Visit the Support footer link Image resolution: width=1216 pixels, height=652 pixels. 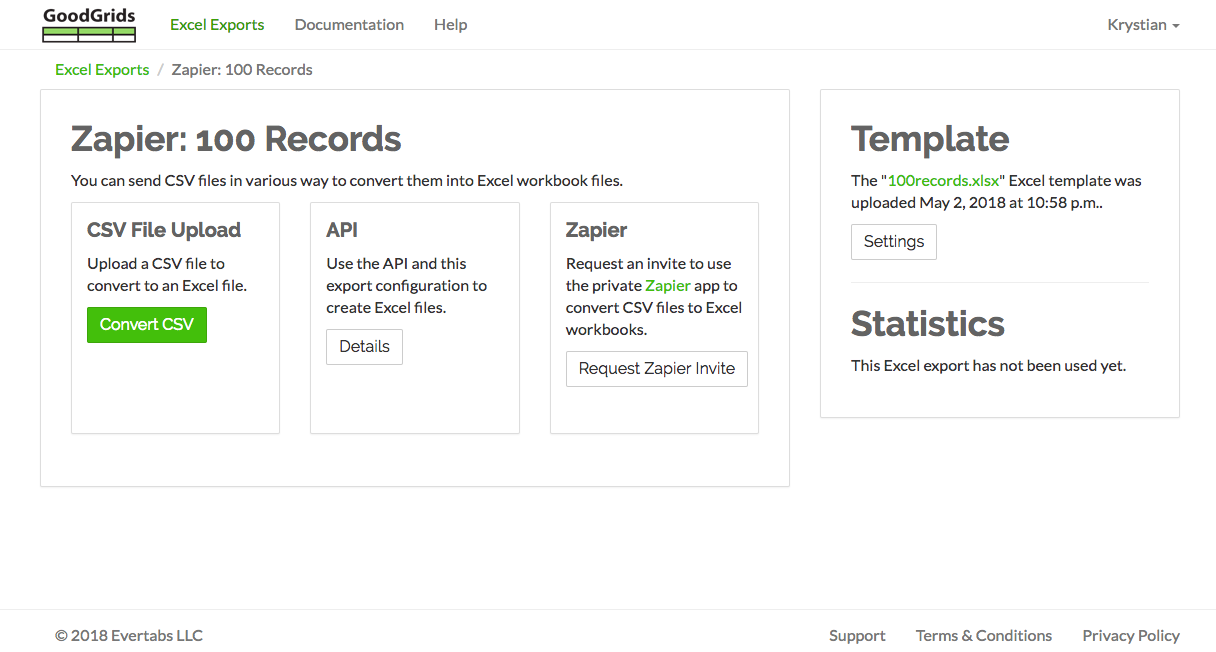click(857, 636)
